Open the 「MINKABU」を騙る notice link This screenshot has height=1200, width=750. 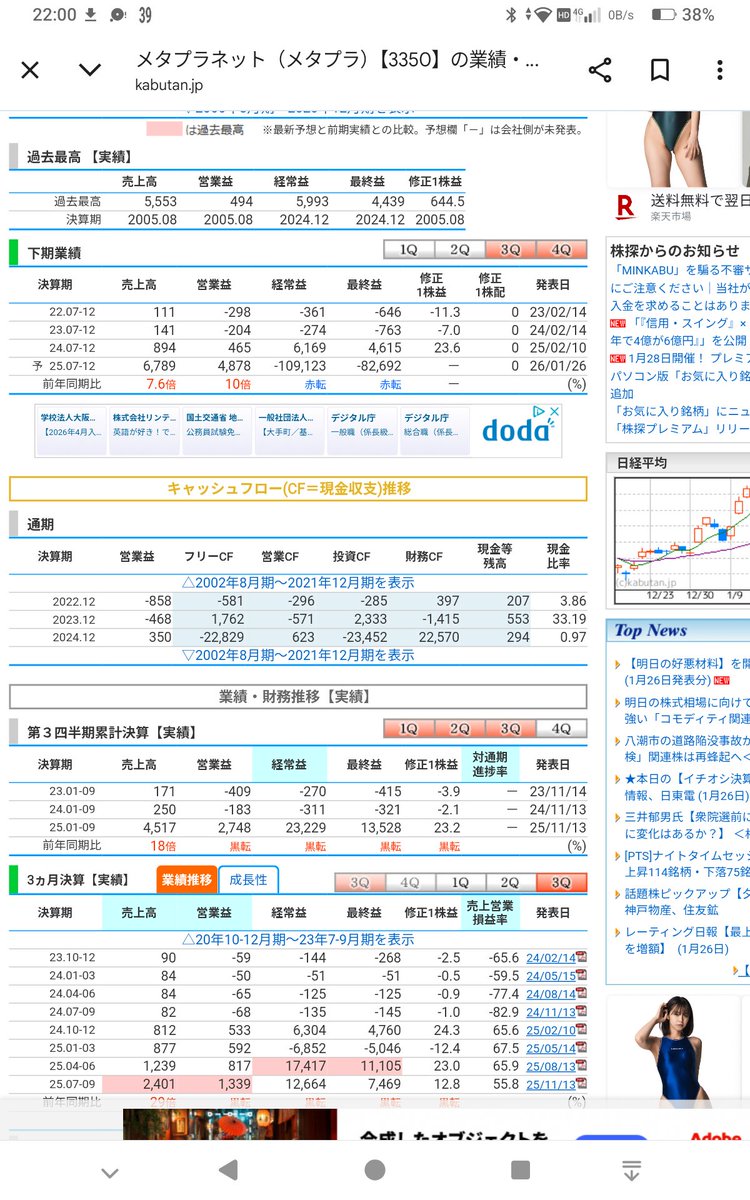[680, 287]
